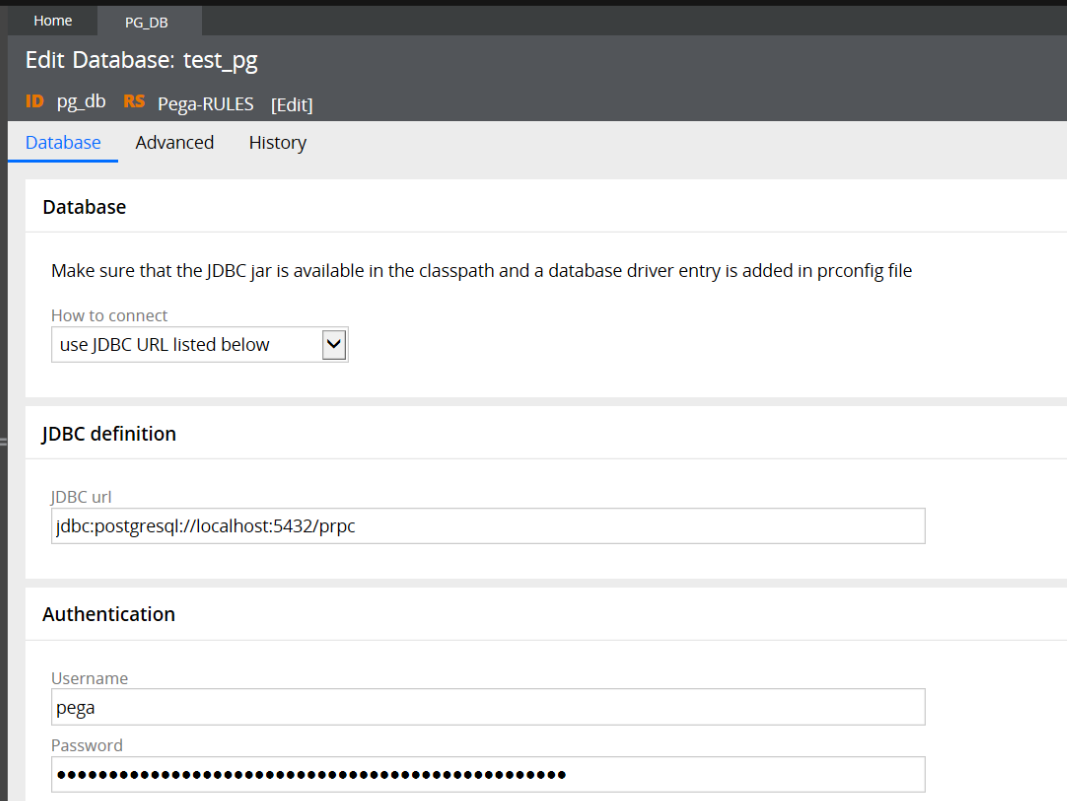Click the How to connect label
1067x801 pixels.
point(109,316)
